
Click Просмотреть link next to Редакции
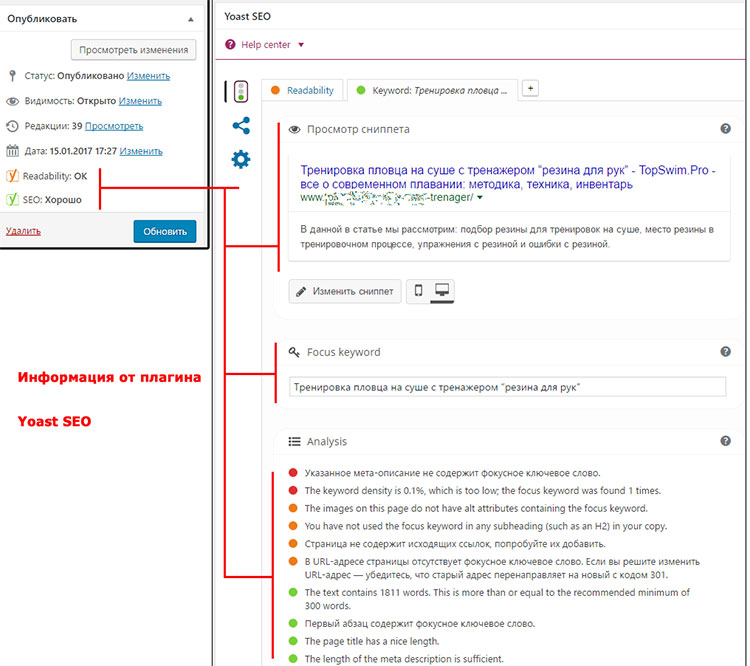pyautogui.click(x=114, y=126)
